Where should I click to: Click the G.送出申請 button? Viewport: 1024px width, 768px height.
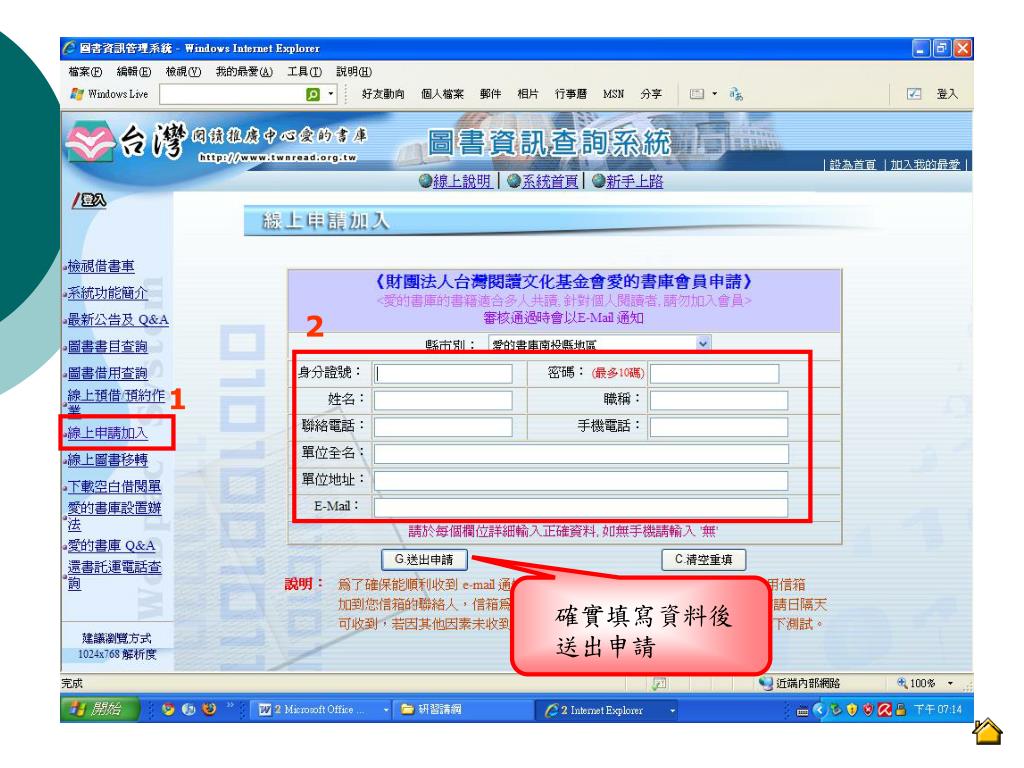coord(424,560)
